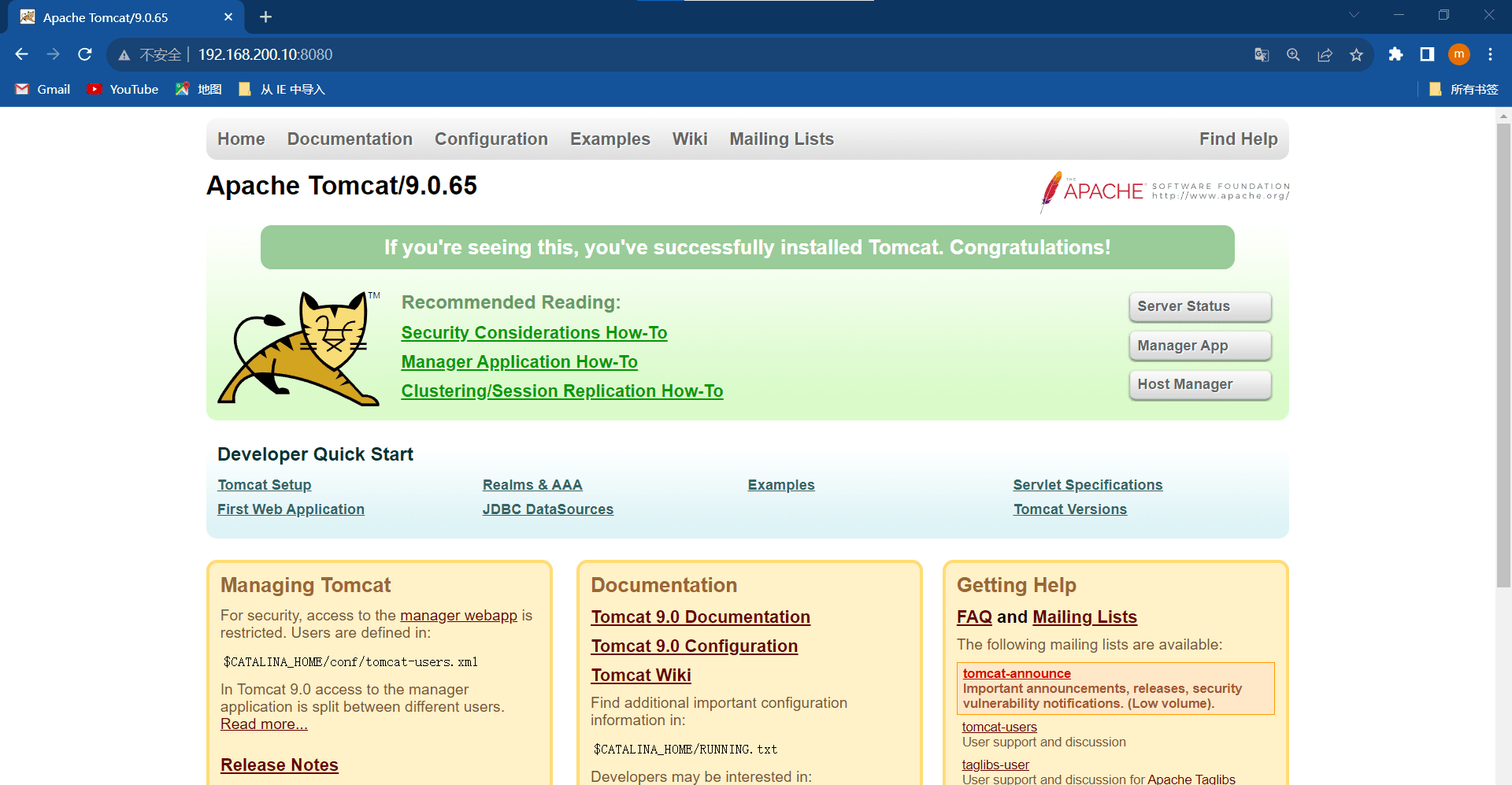
Task: Share this page using the share icon
Action: (x=1325, y=54)
